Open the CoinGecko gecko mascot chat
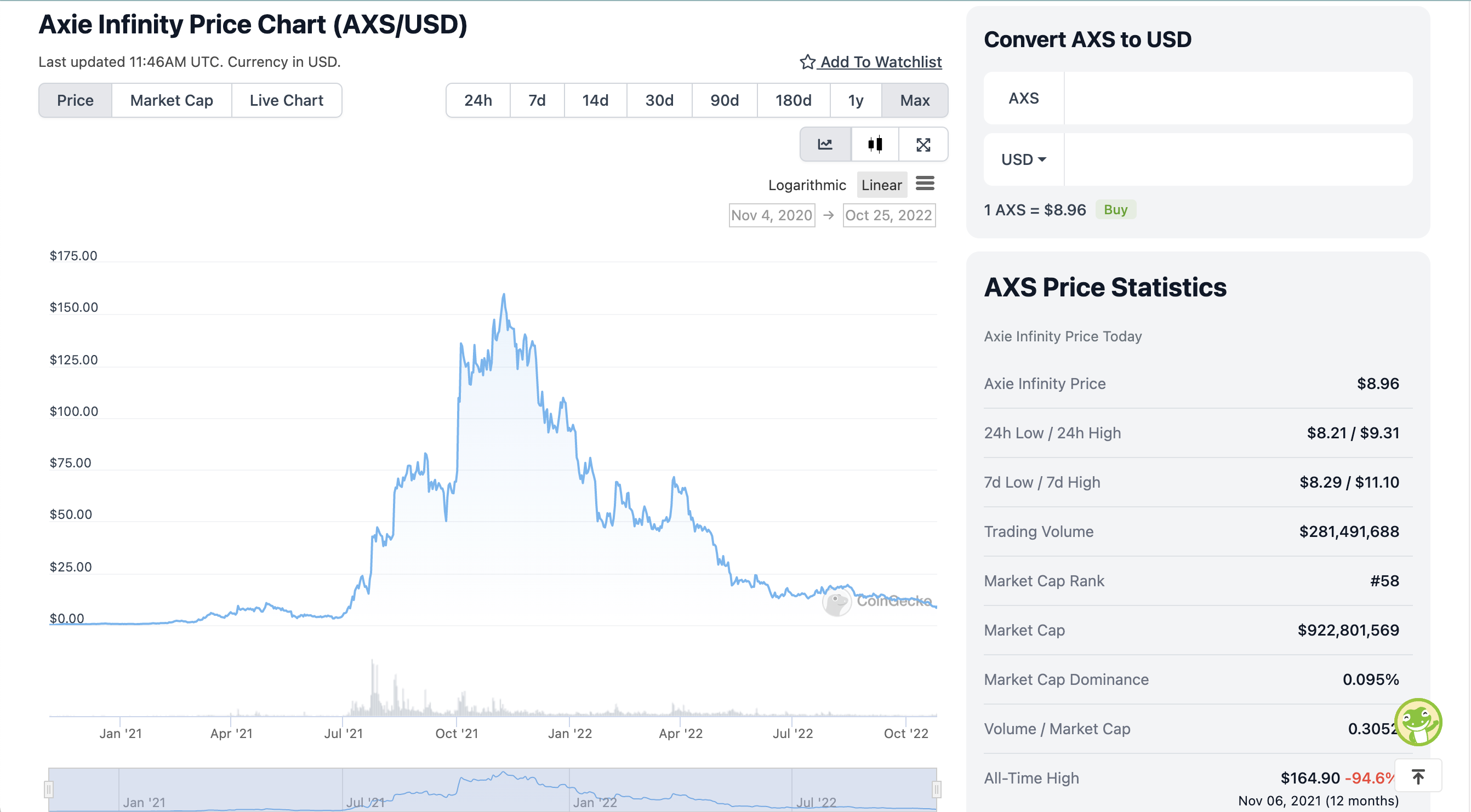This screenshot has width=1471, height=812. tap(1418, 722)
